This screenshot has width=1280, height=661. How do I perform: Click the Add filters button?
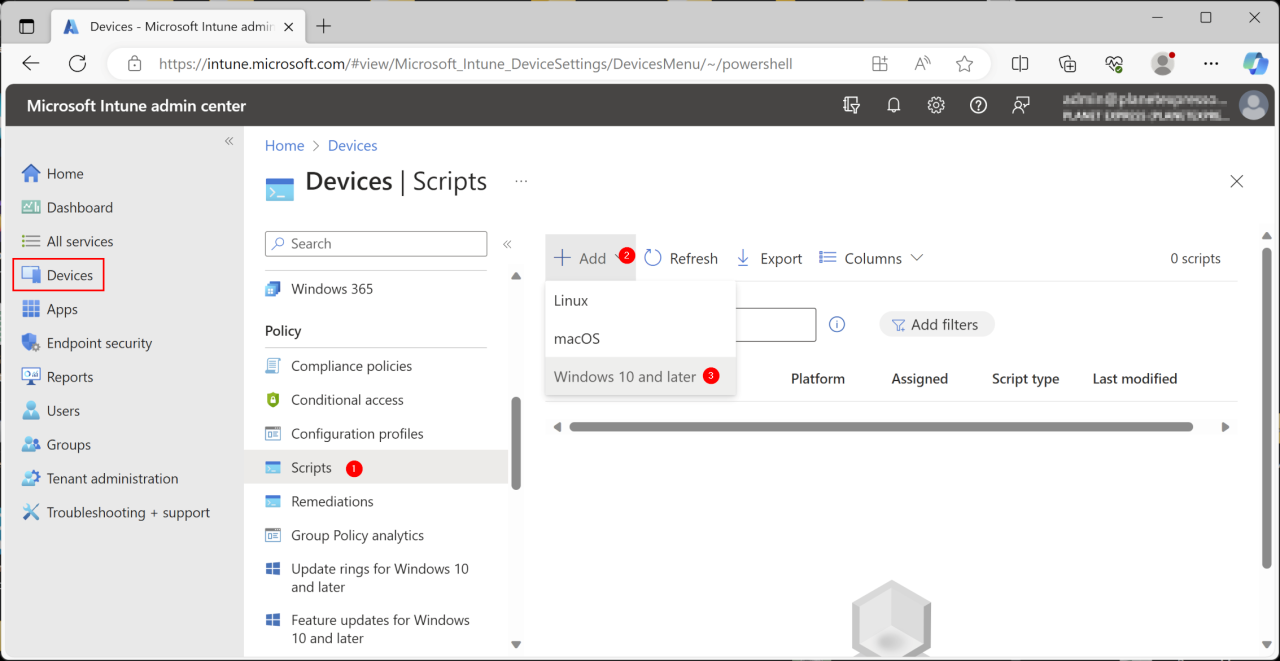coord(935,324)
